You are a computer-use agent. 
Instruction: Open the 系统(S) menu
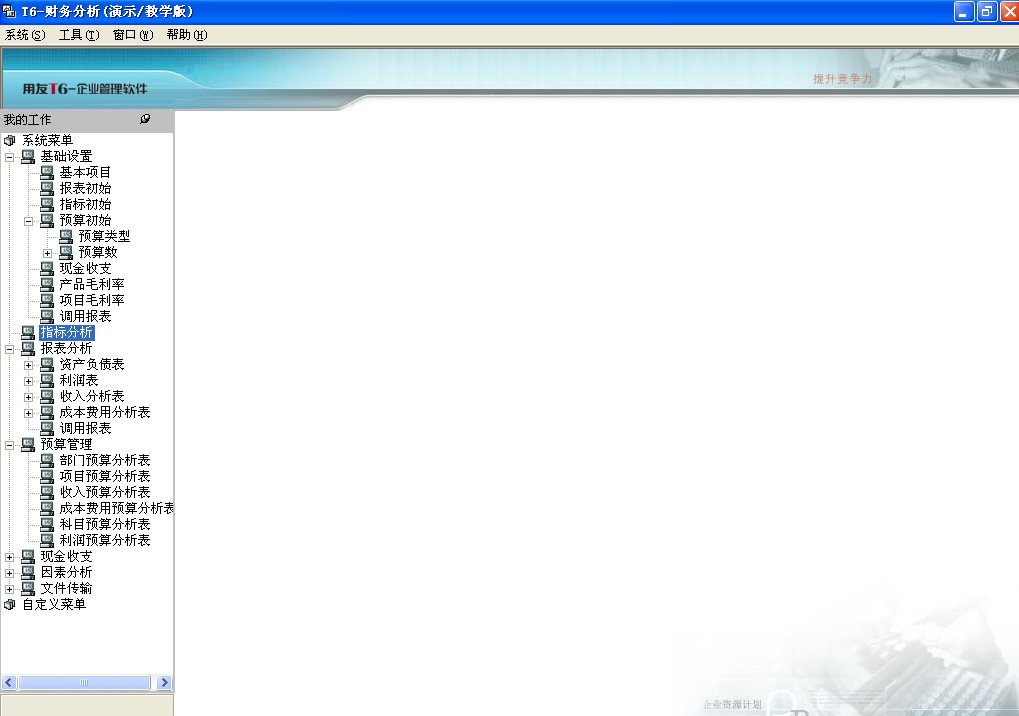25,35
